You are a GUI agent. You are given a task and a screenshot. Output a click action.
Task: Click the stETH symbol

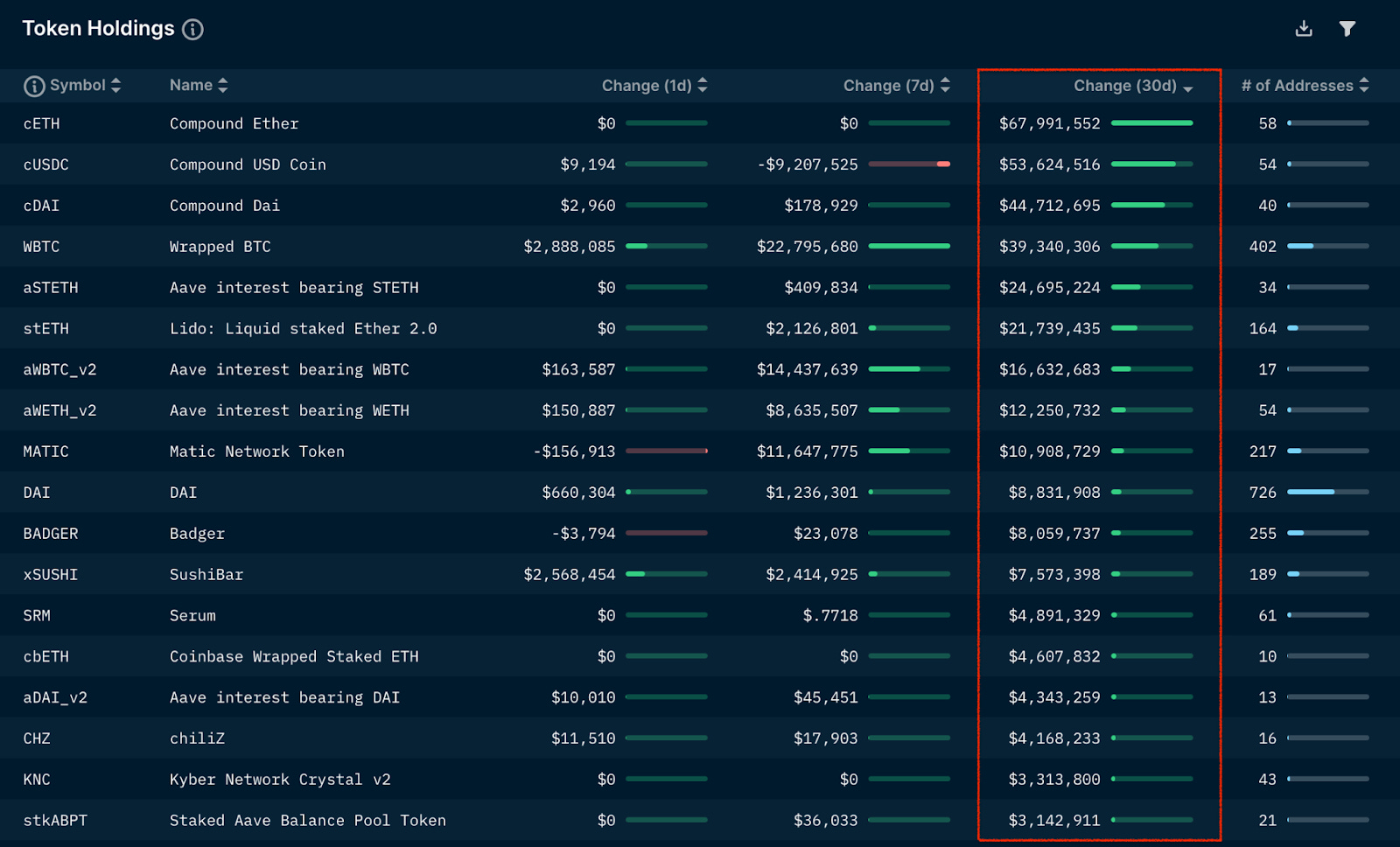[45, 329]
